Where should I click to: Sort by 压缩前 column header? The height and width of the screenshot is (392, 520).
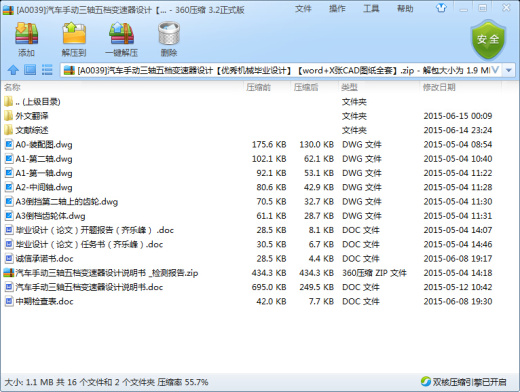click(x=258, y=87)
